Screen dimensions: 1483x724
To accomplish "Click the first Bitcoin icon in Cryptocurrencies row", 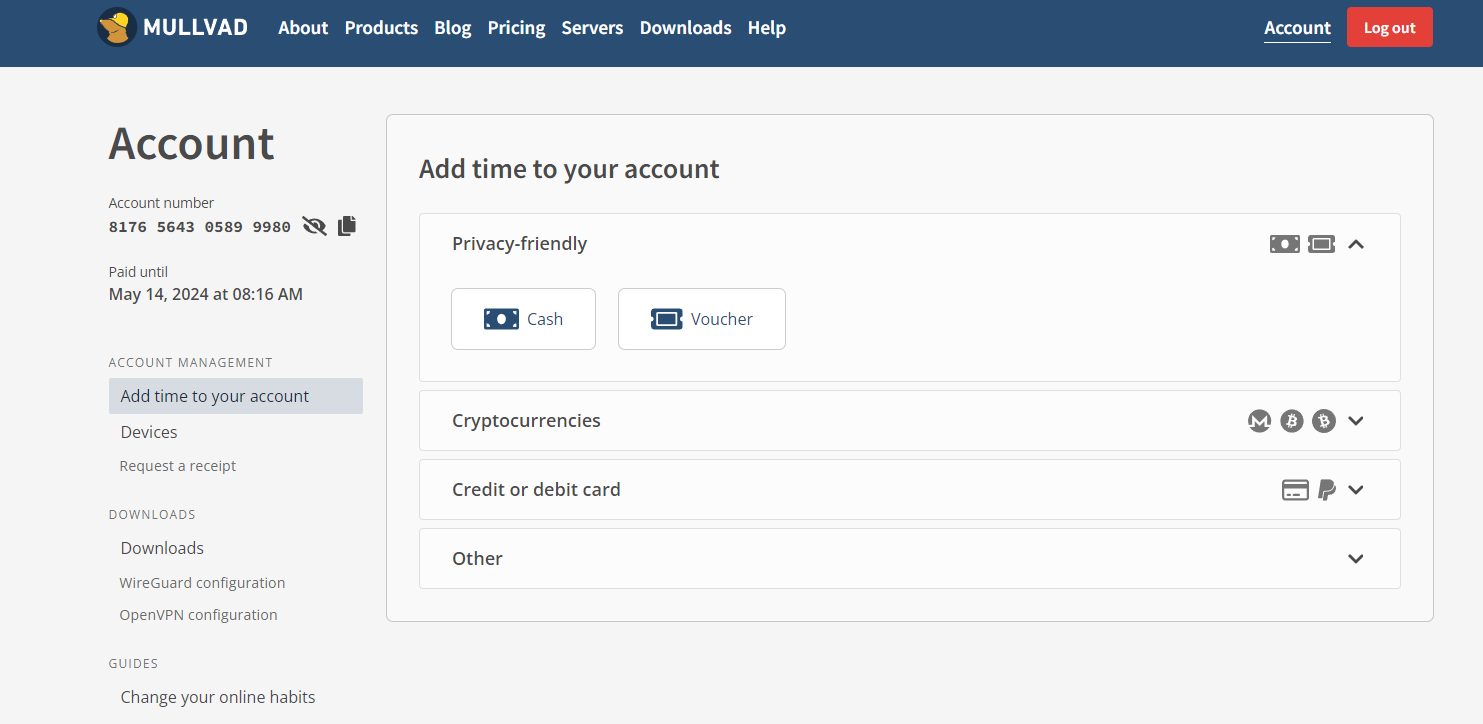I will (x=1292, y=421).
